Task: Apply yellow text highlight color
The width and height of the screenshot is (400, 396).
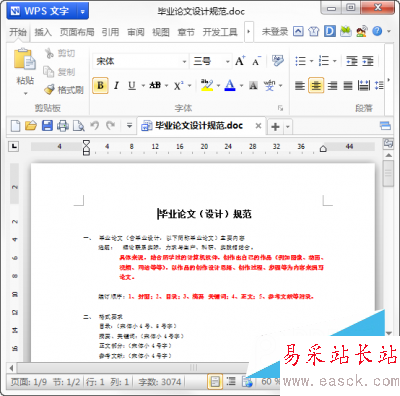Action: (207, 86)
